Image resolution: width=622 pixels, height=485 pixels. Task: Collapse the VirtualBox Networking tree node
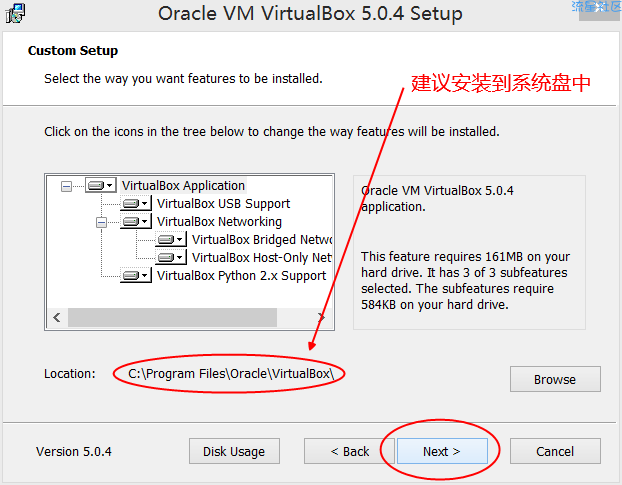point(102,222)
